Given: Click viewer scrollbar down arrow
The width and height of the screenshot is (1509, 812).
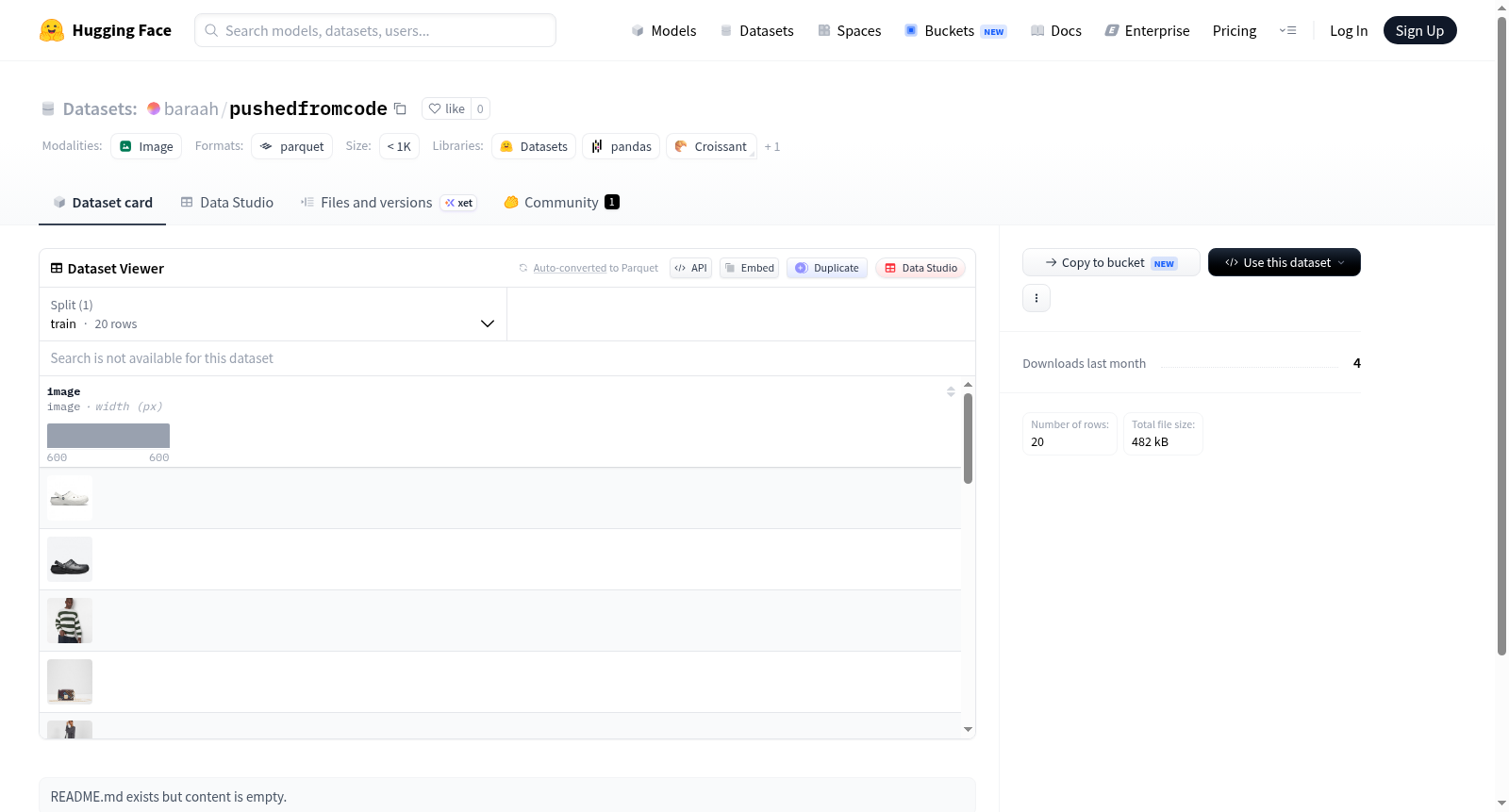Looking at the screenshot, I should tap(968, 729).
